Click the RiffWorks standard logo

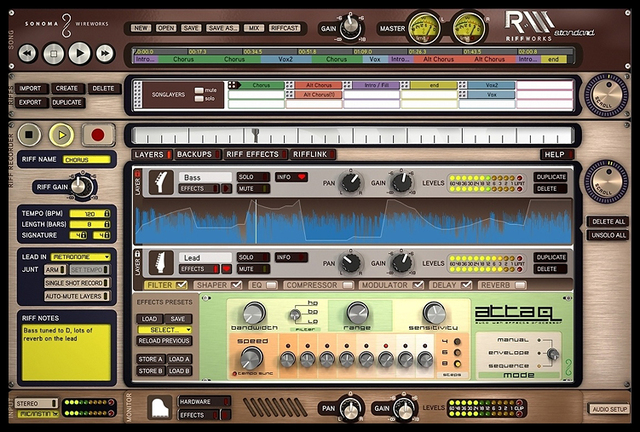(549, 26)
